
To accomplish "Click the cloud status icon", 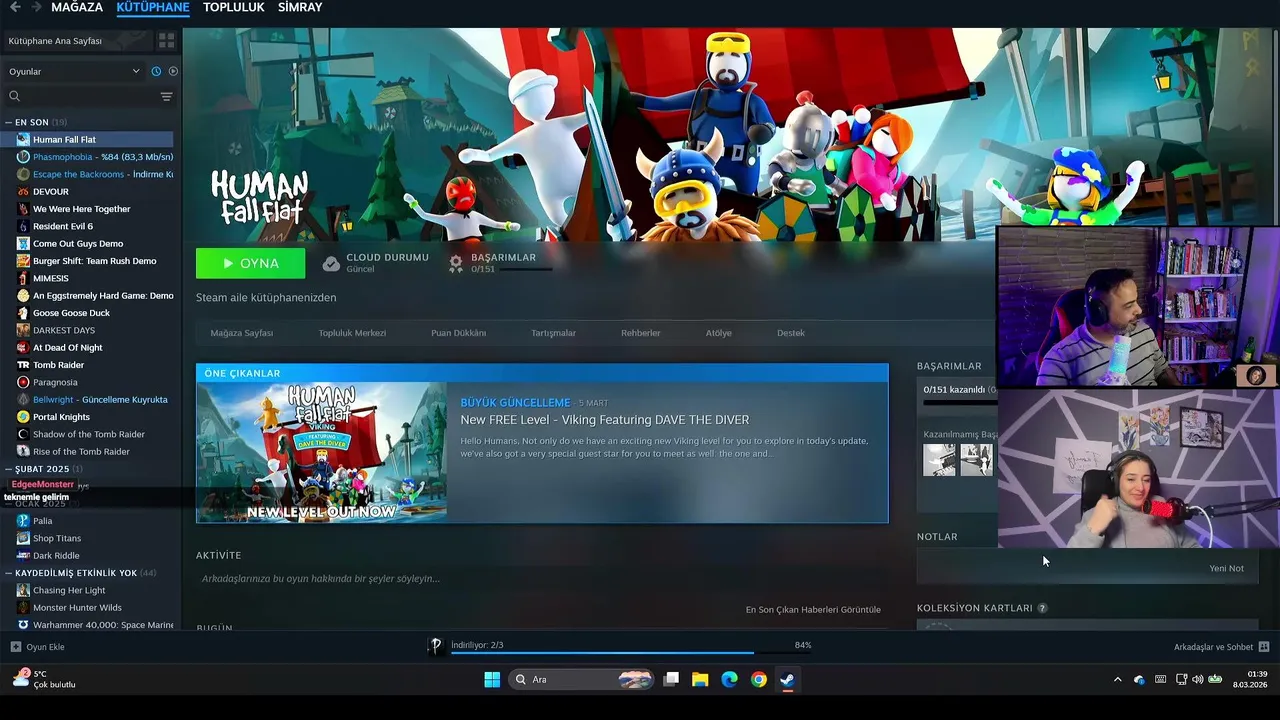I will 331,263.
